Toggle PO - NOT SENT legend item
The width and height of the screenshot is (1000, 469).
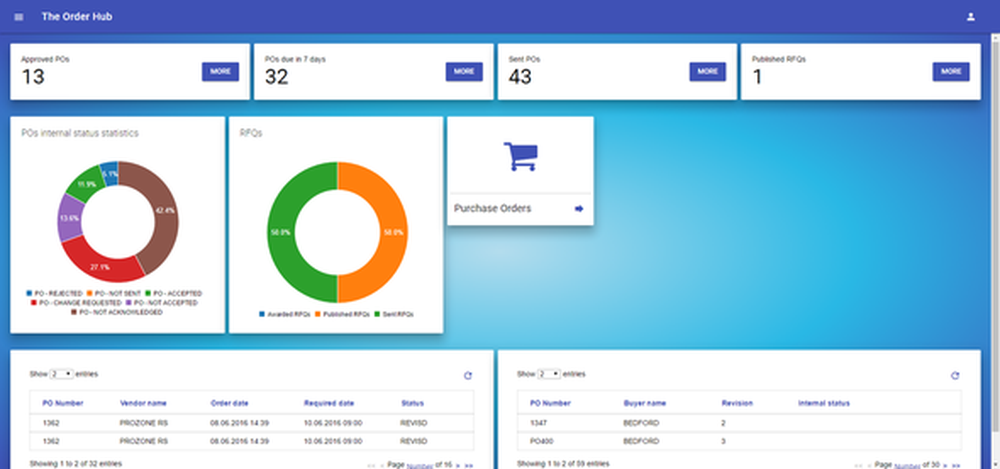[114, 294]
